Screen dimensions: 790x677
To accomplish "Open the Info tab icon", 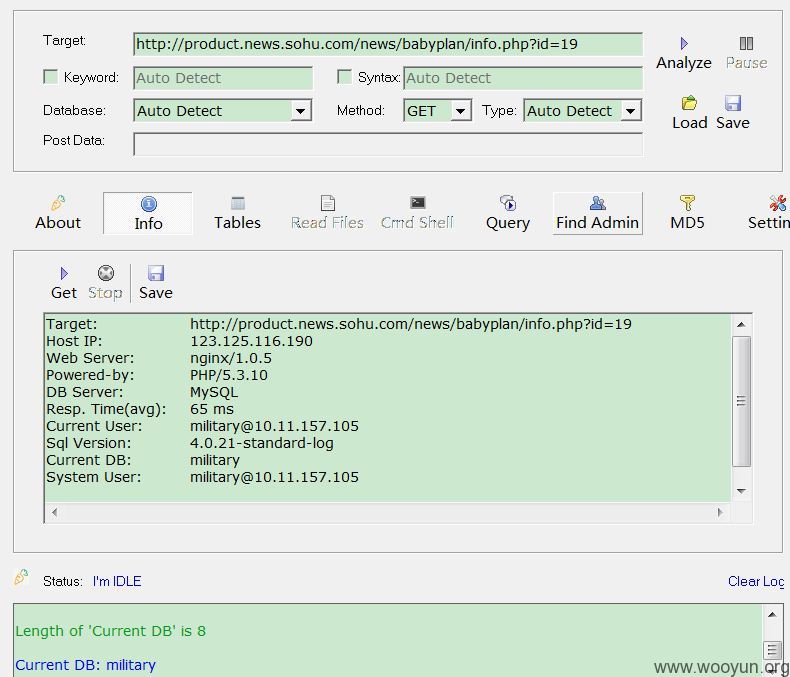I will [149, 204].
